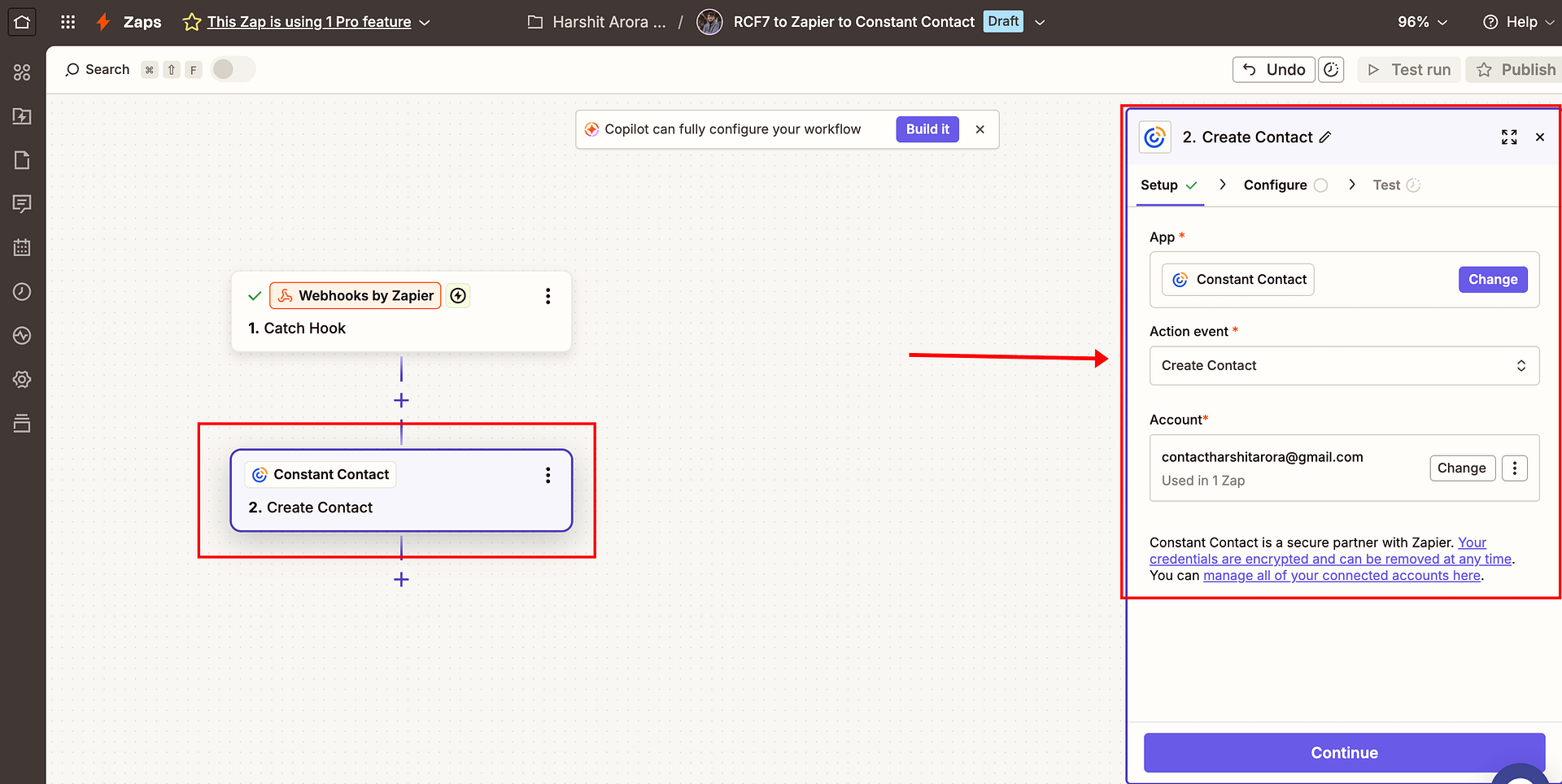Click the circular icon next to Webhooks label
Screen dimensions: 1562x784
click(x=458, y=296)
